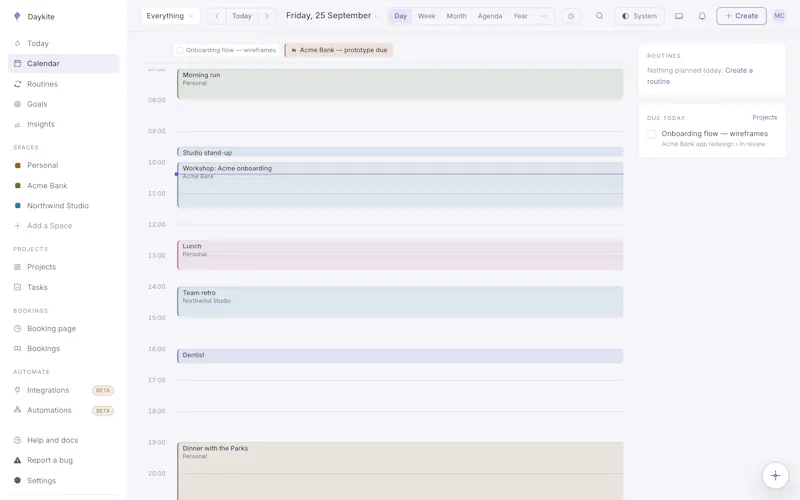
Task: Open Integrations in the sidebar
Action: tap(64, 390)
